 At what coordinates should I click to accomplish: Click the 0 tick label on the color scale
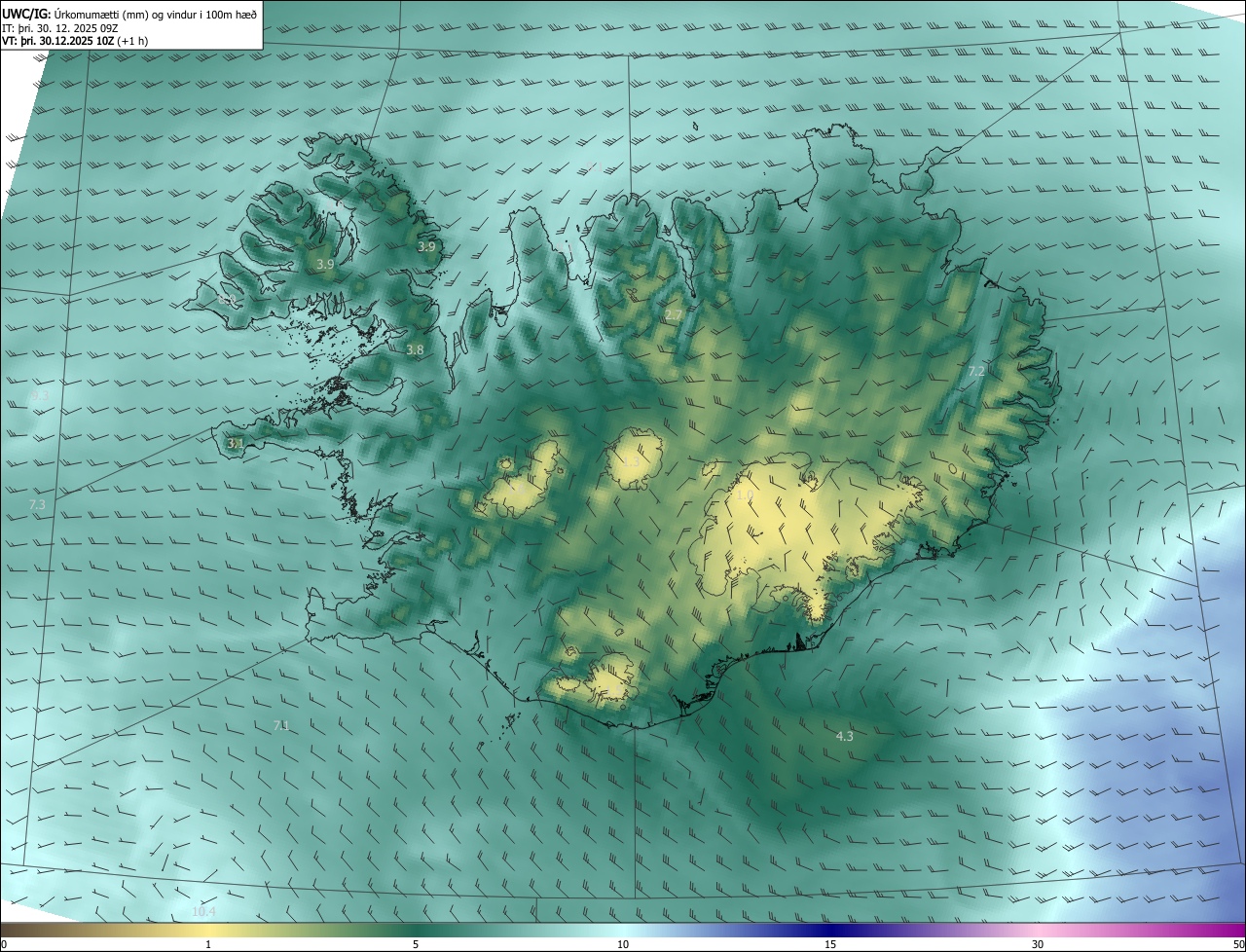4,944
